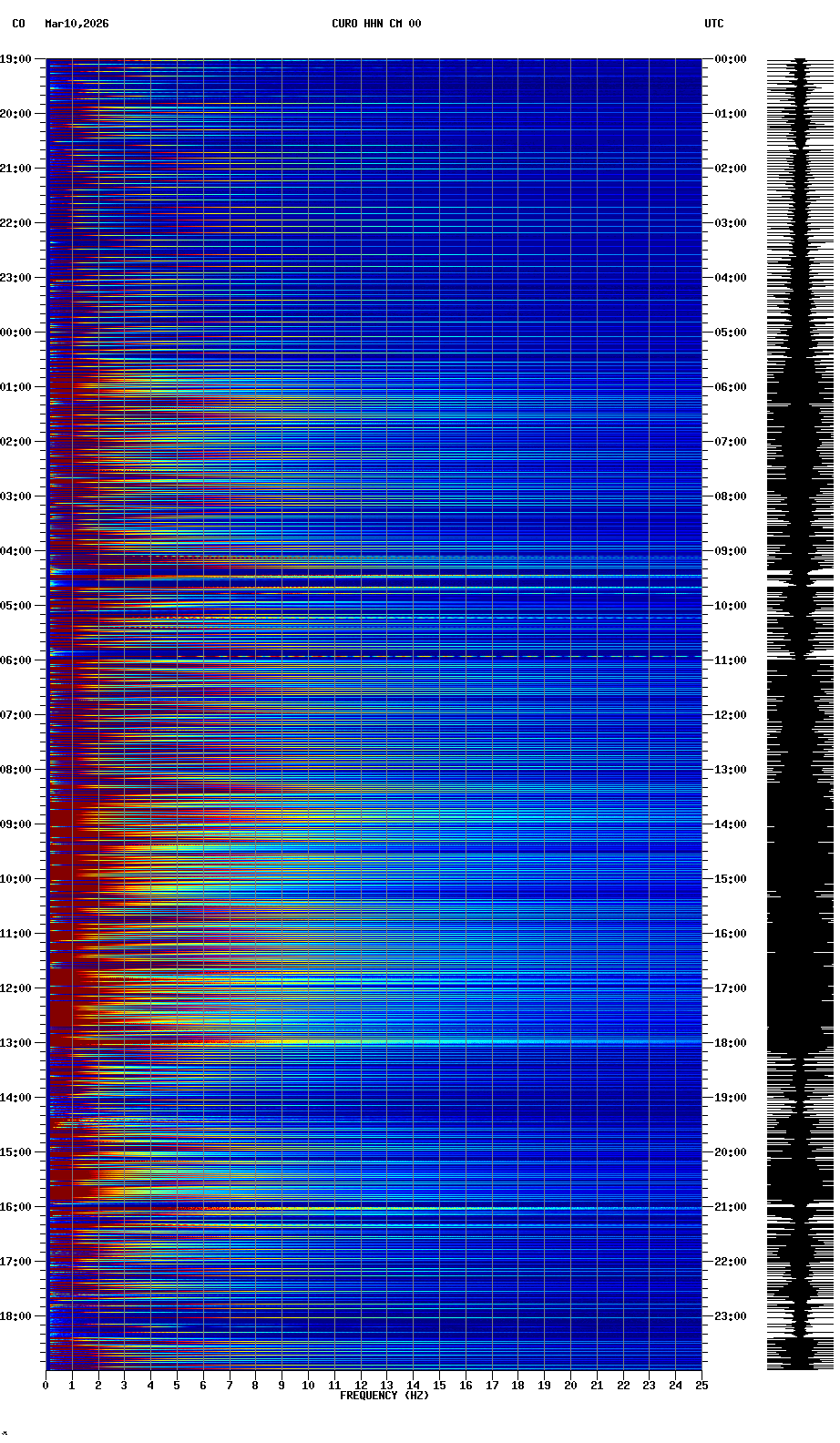Select the 22:00 marker on left time axis

[x=15, y=223]
